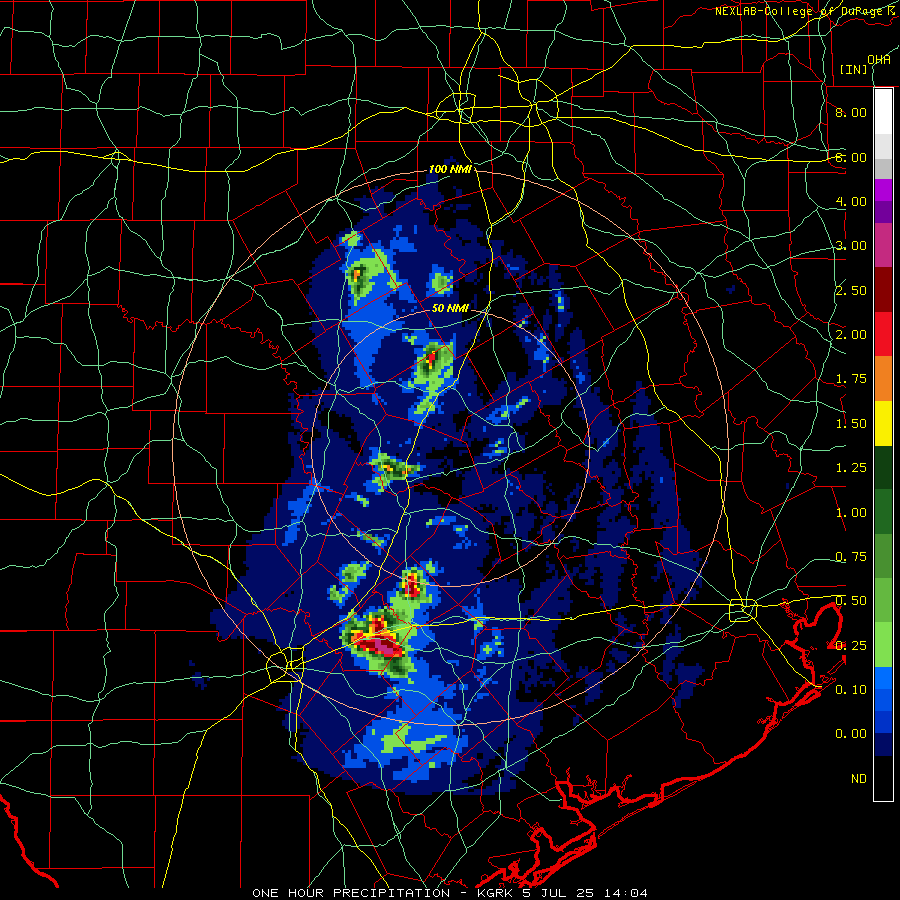The height and width of the screenshot is (900, 900).
Task: Click the 100 NMI range ring label
Action: (x=450, y=169)
